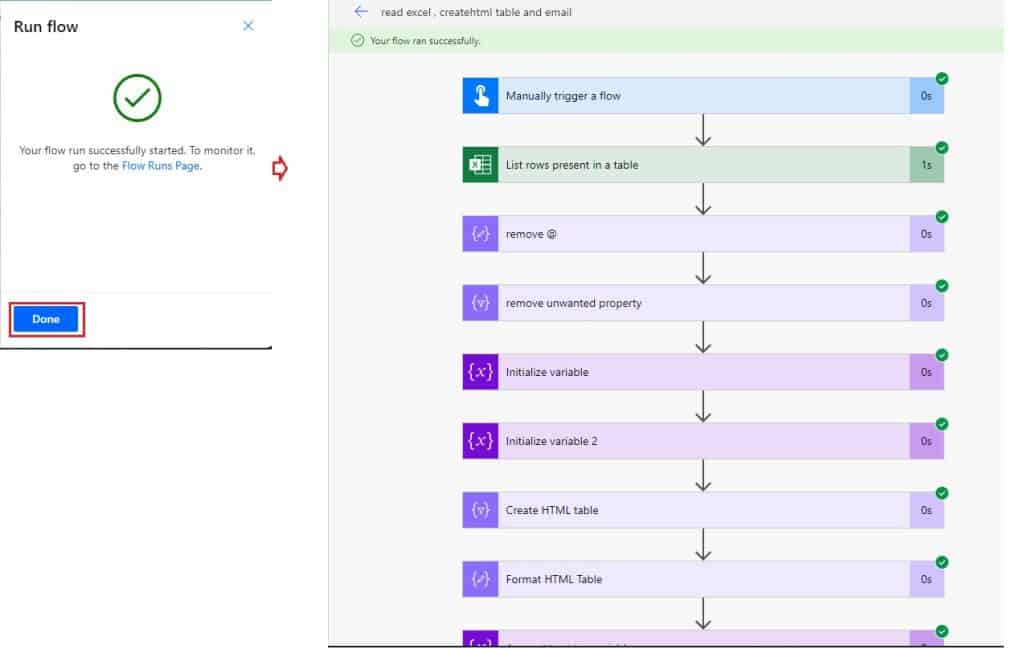Expand the remove unwanted property step

tap(703, 303)
